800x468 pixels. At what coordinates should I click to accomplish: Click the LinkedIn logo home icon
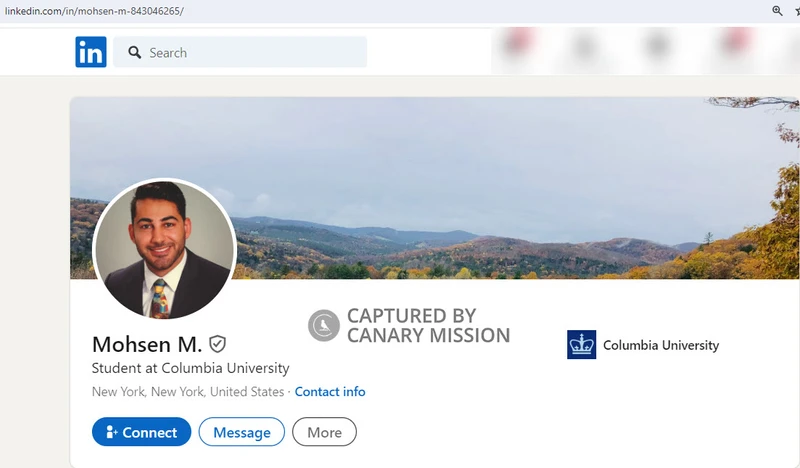tap(91, 52)
